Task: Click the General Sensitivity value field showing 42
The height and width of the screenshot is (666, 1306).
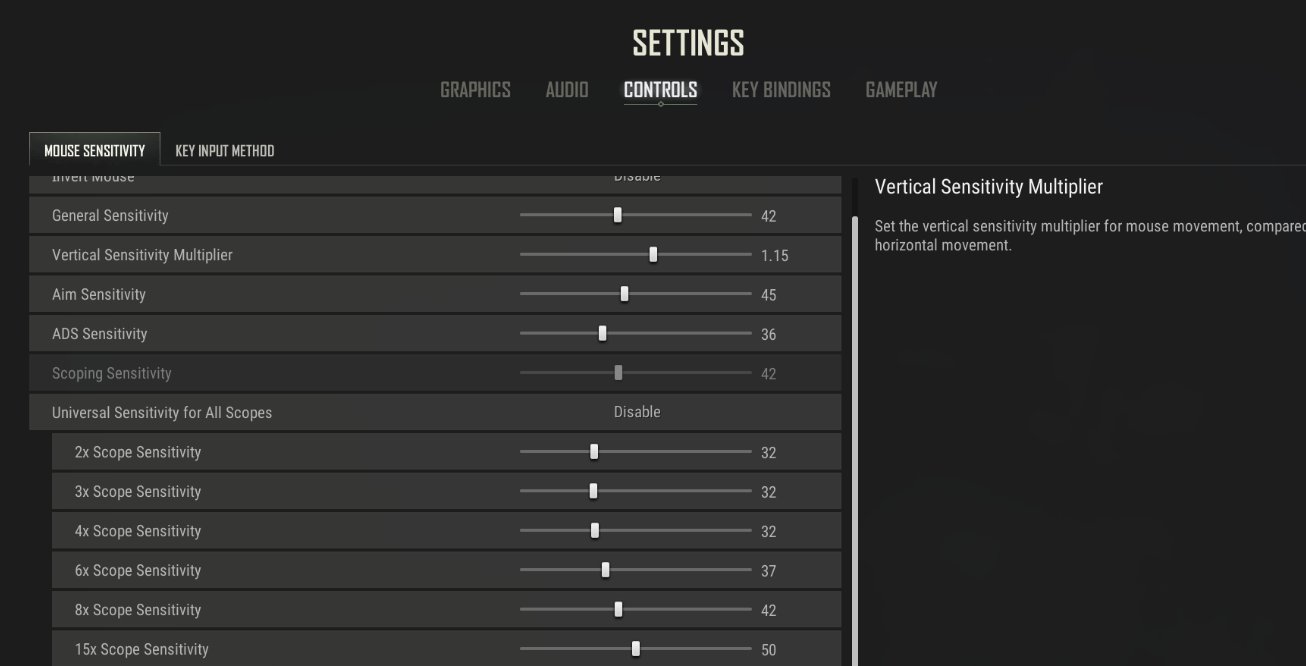Action: tap(768, 216)
